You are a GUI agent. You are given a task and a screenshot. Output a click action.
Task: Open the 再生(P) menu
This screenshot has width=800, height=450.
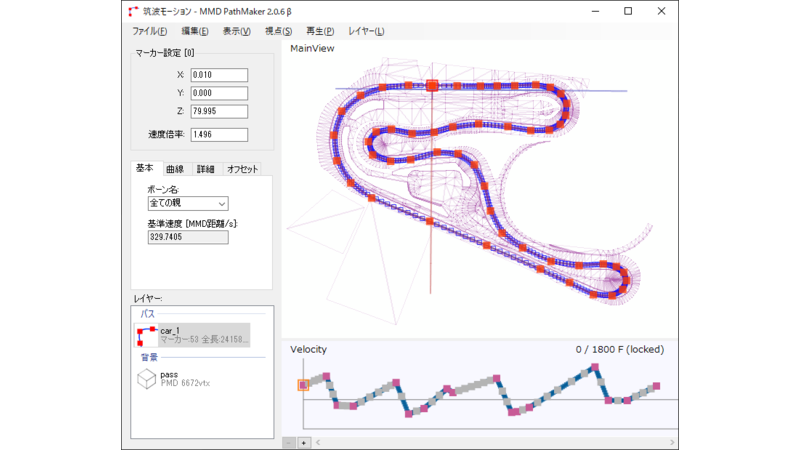320,31
